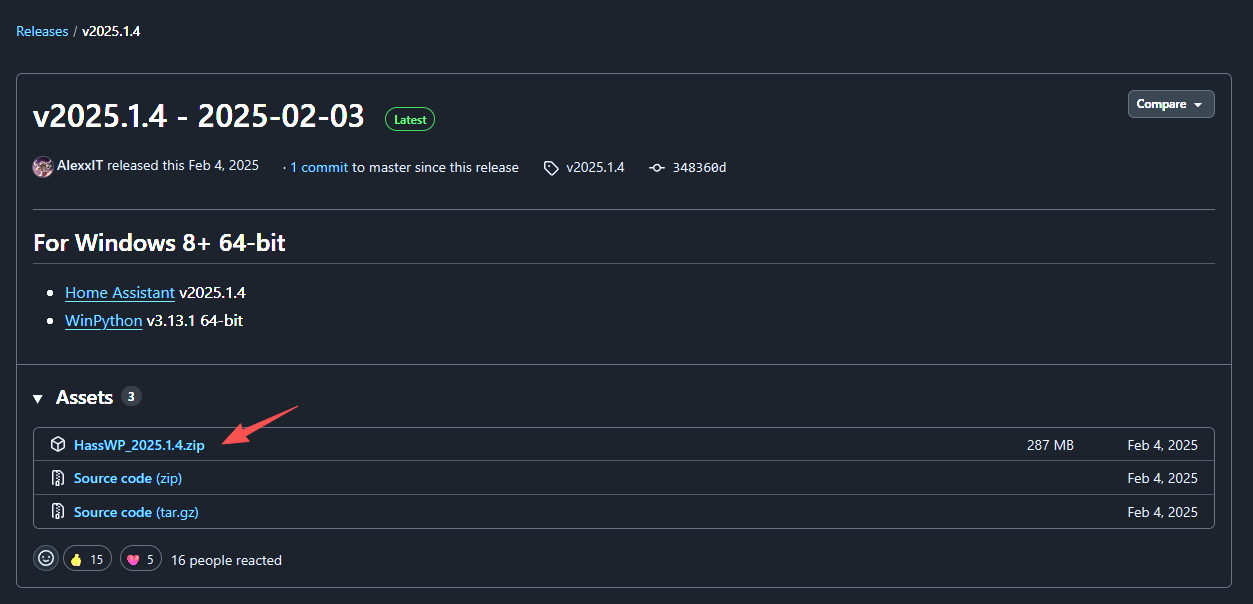Click the Latest release badge
The height and width of the screenshot is (604, 1253).
coord(410,119)
